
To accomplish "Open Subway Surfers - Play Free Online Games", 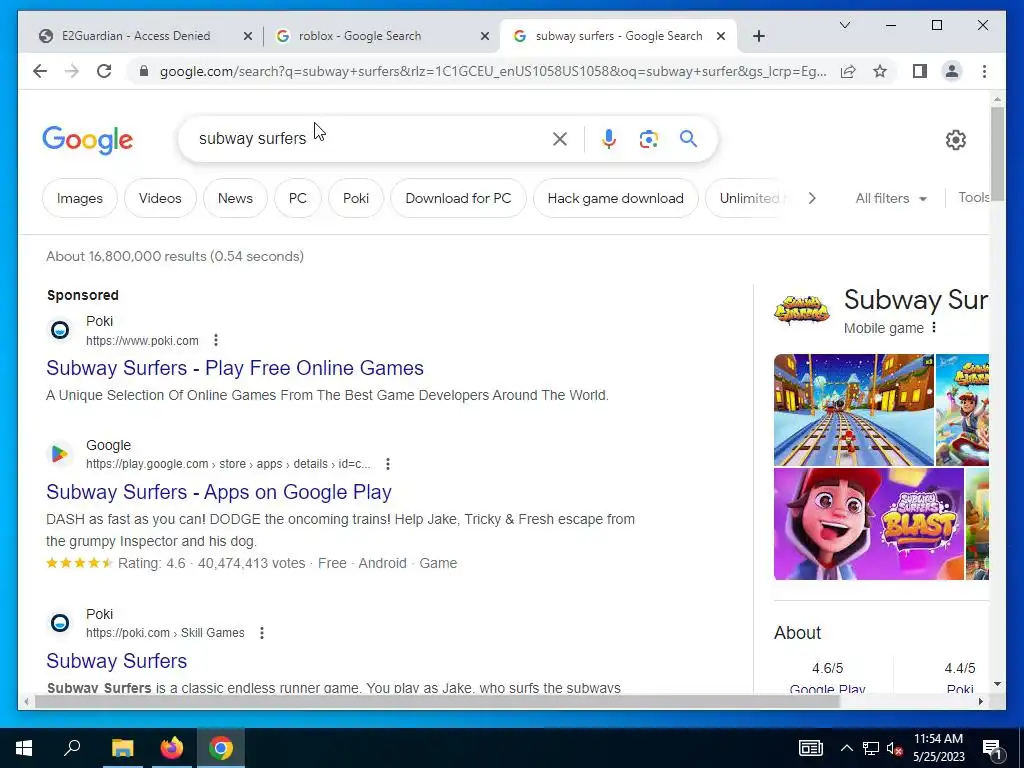I will click(x=235, y=368).
